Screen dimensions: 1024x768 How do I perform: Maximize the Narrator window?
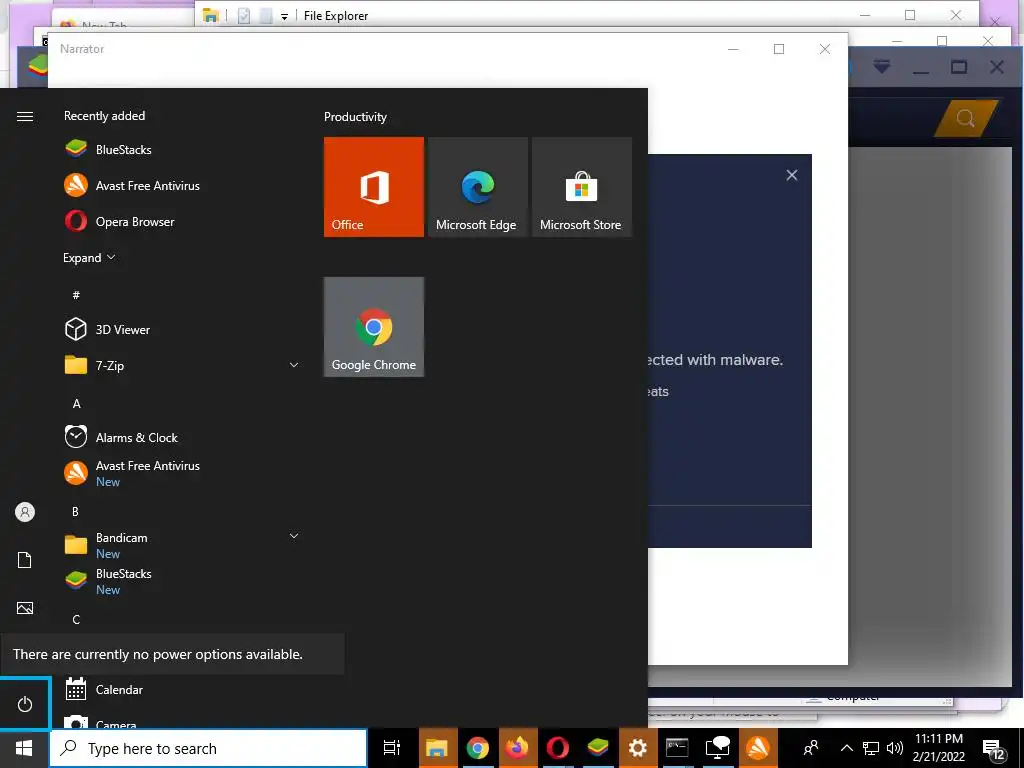pos(778,49)
